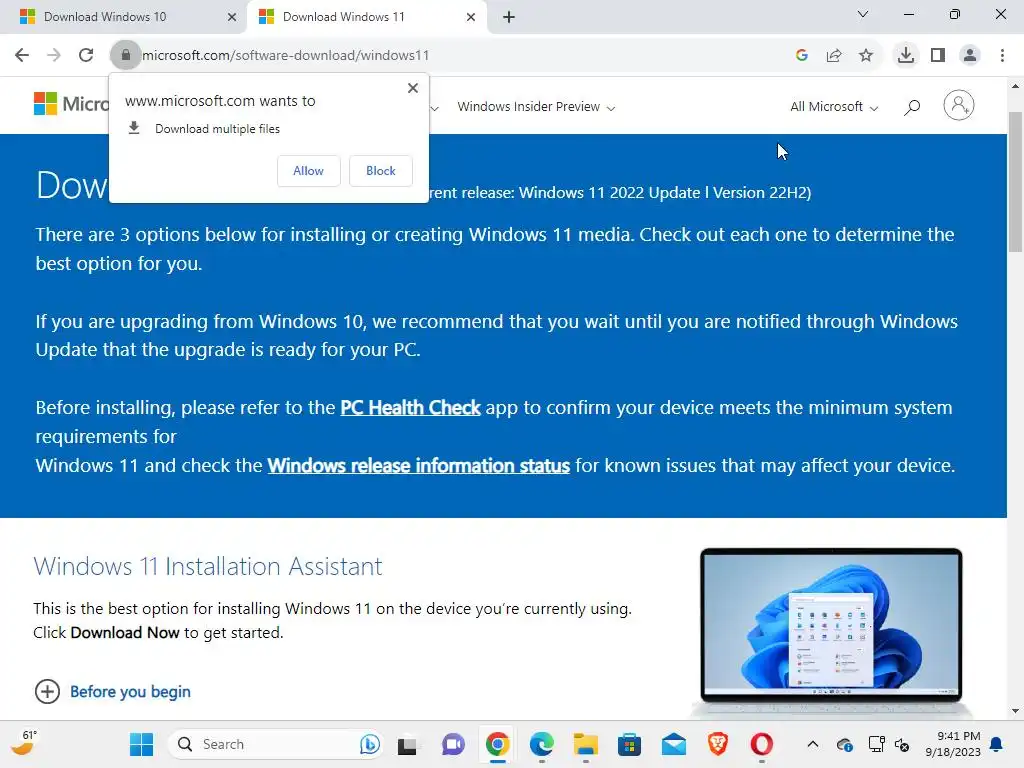Click the Google icon in address bar
The height and width of the screenshot is (768, 1024).
tap(802, 56)
